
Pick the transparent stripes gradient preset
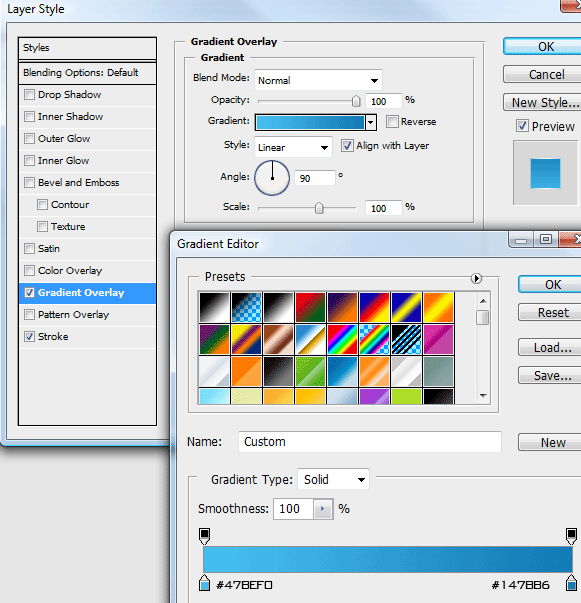[406, 339]
